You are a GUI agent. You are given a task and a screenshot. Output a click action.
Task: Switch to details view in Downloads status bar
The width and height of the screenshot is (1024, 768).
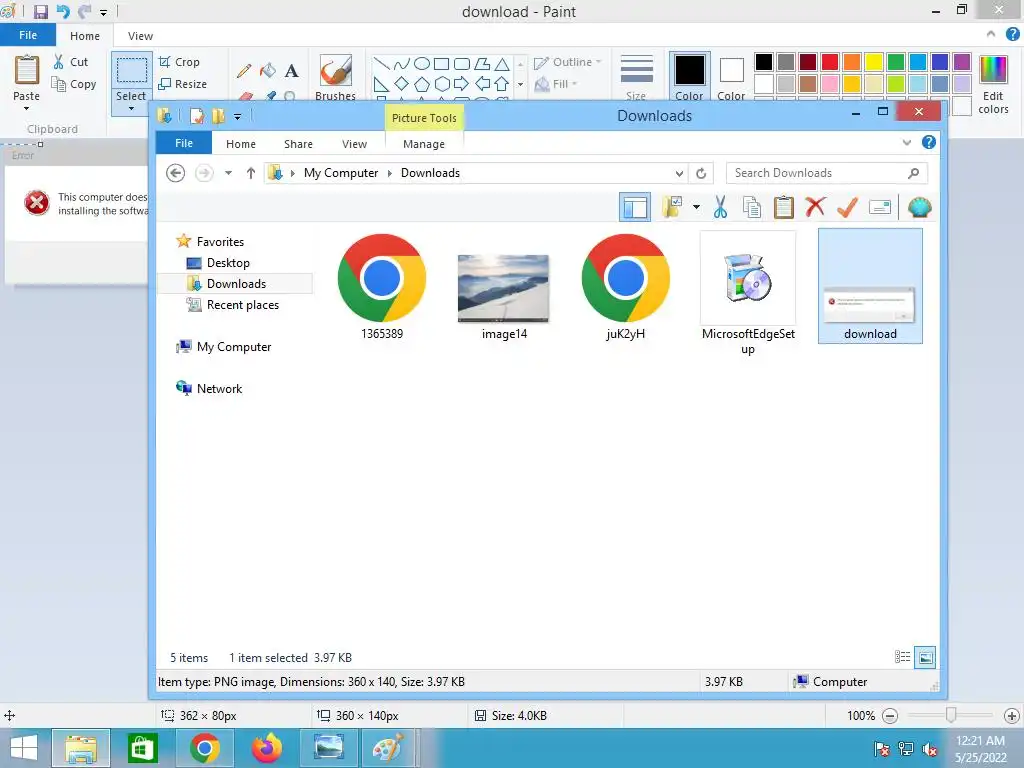tap(903, 657)
